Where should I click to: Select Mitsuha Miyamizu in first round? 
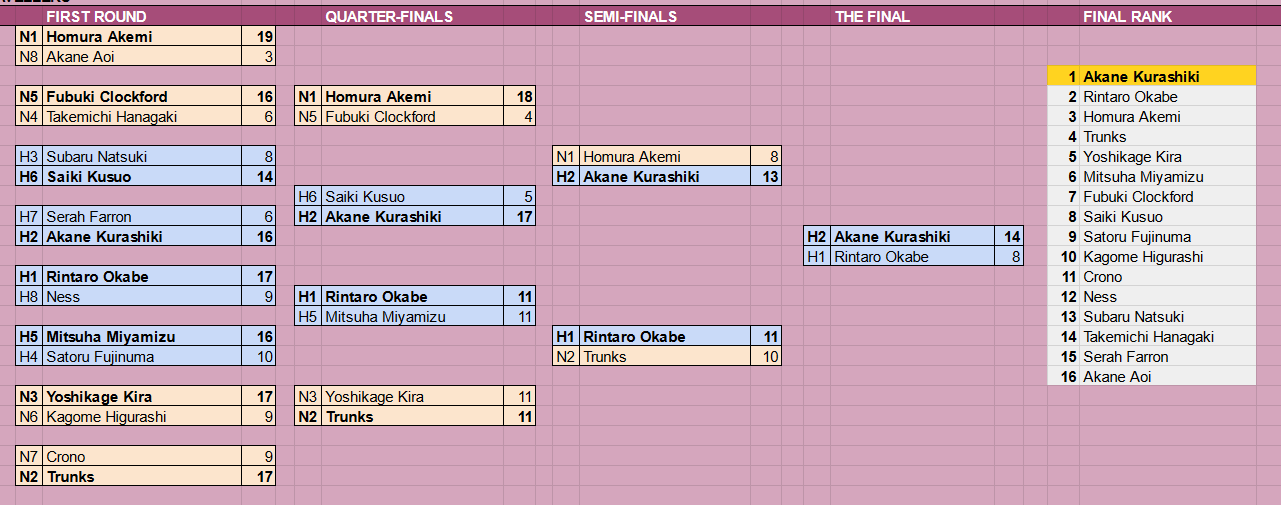point(143,337)
